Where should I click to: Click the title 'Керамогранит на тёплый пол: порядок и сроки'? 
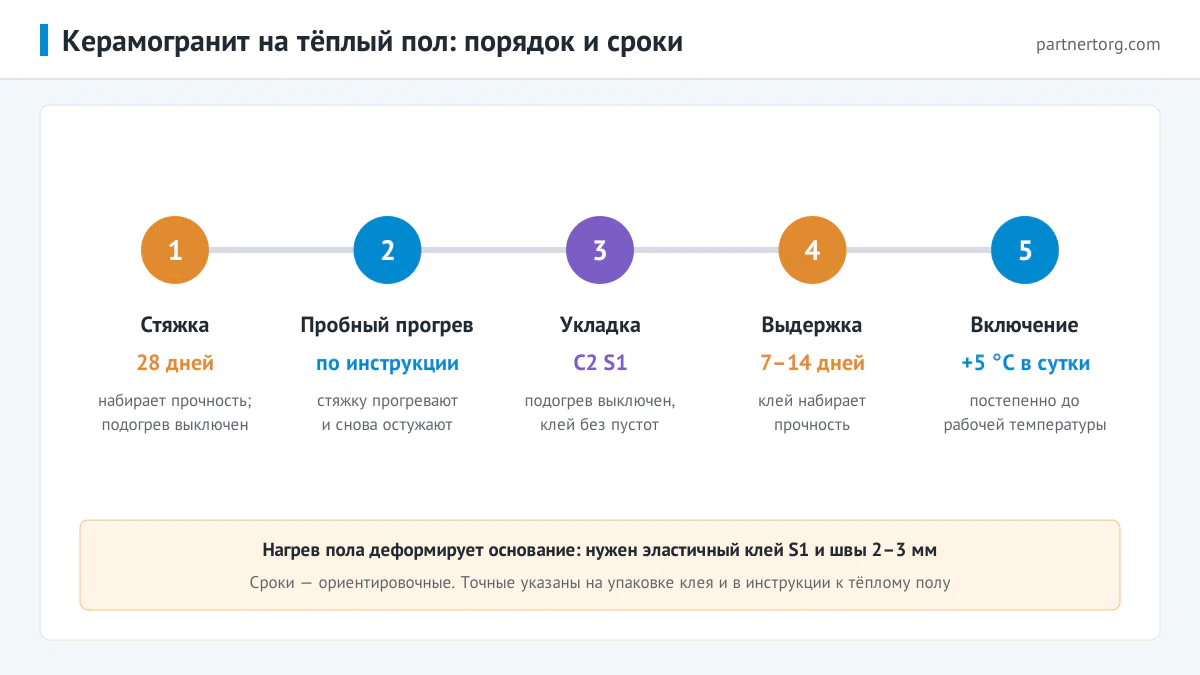pyautogui.click(x=373, y=42)
